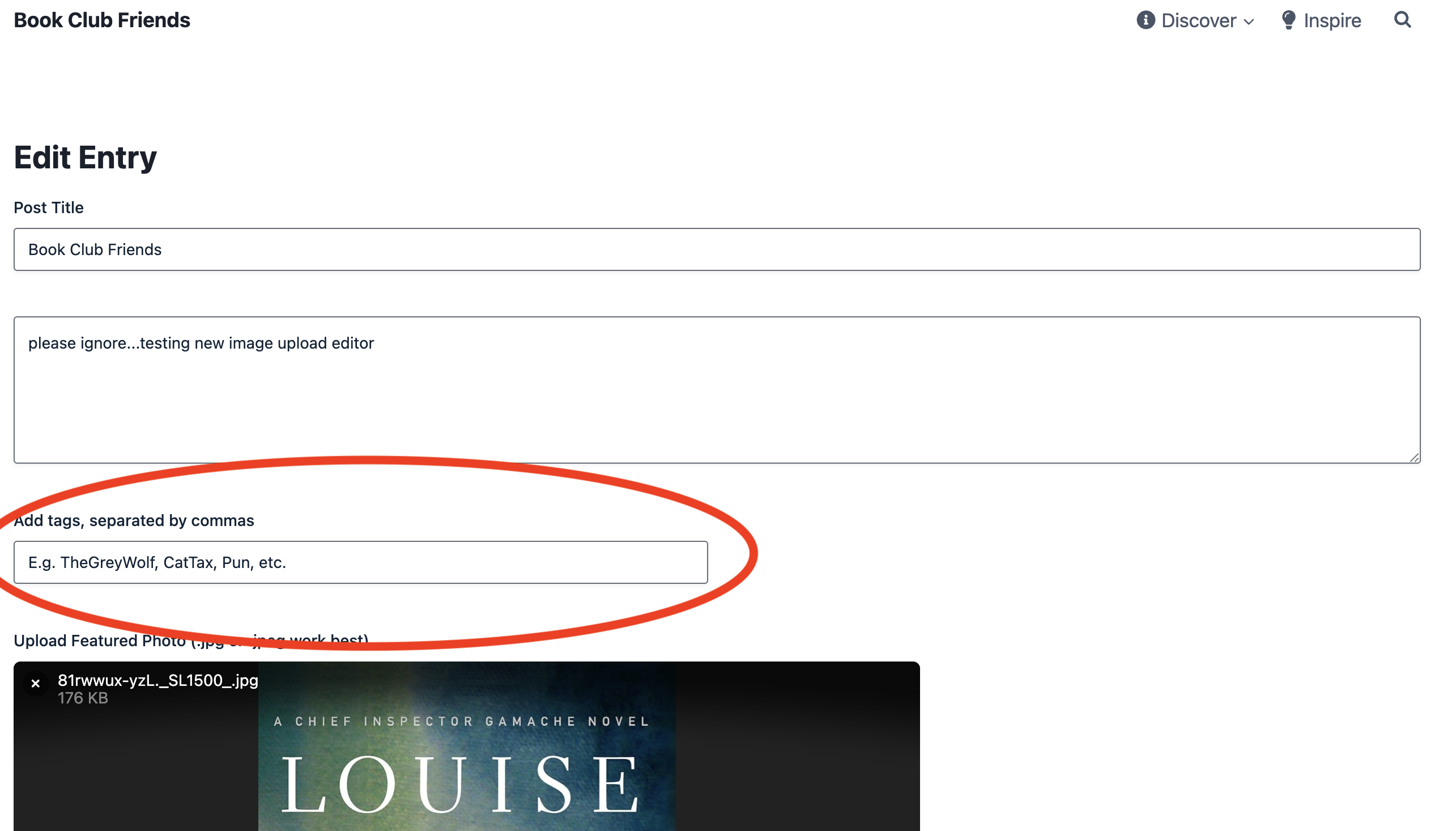Viewport: 1456px width, 831px height.
Task: Click the Post Title label
Action: pyautogui.click(x=49, y=207)
